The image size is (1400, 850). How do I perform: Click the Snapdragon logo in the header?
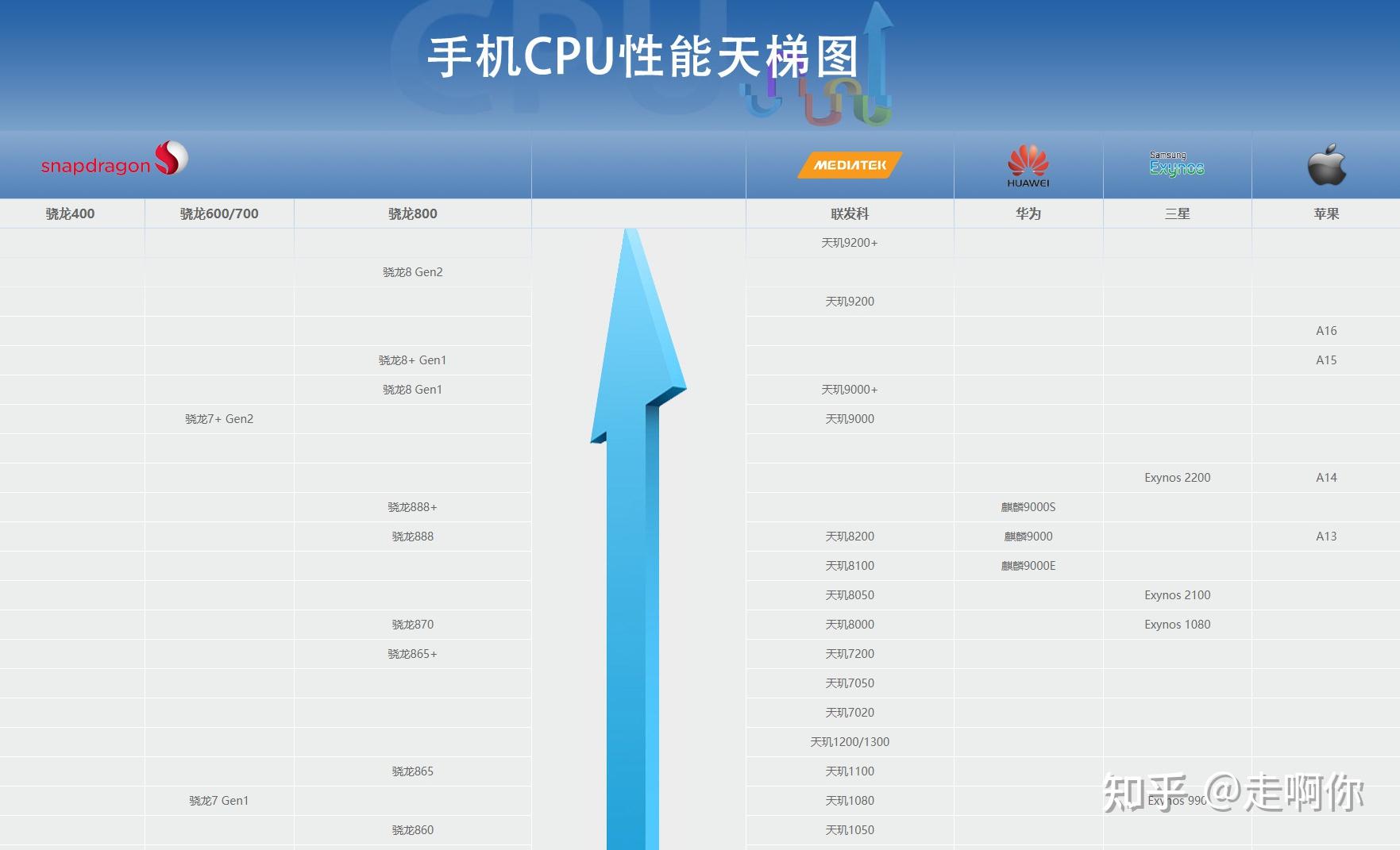(x=114, y=160)
